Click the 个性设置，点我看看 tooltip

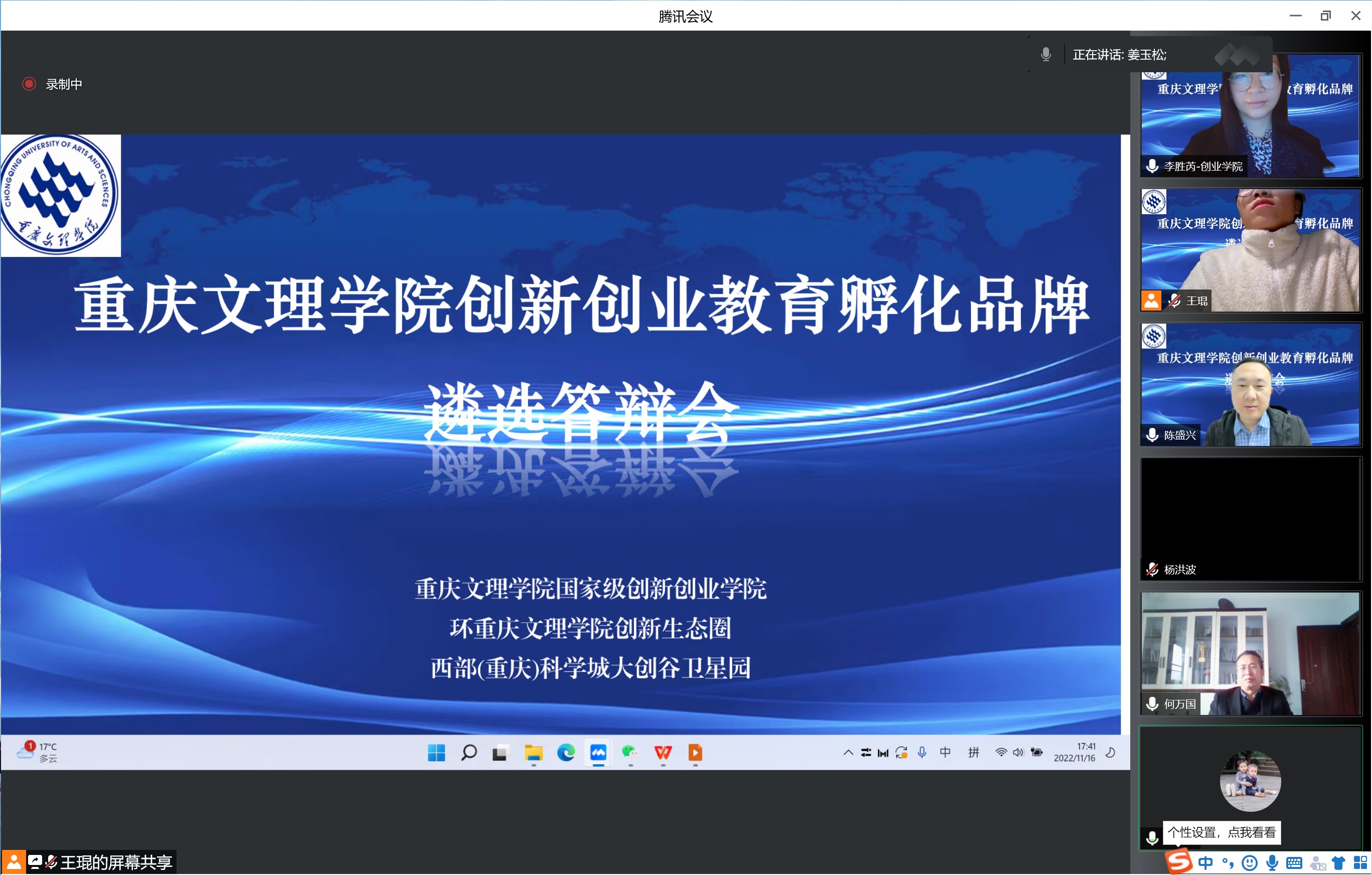(x=1221, y=832)
